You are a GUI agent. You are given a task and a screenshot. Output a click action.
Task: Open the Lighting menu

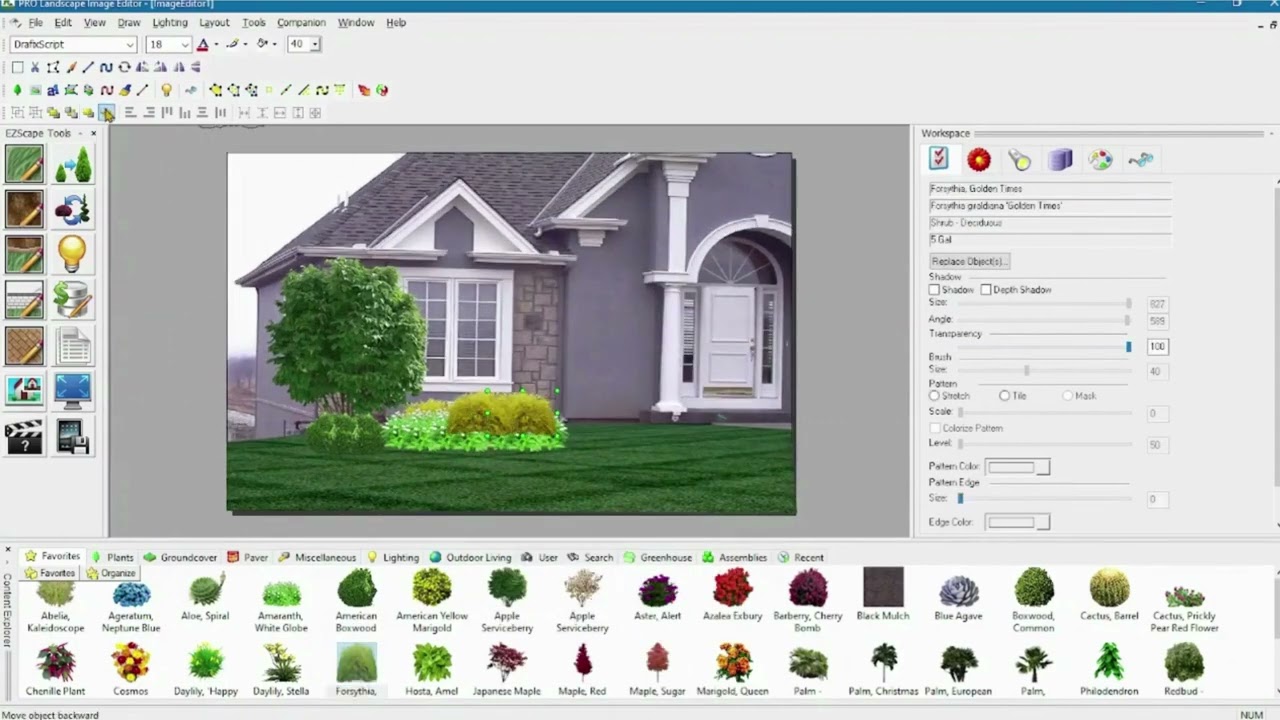(169, 22)
